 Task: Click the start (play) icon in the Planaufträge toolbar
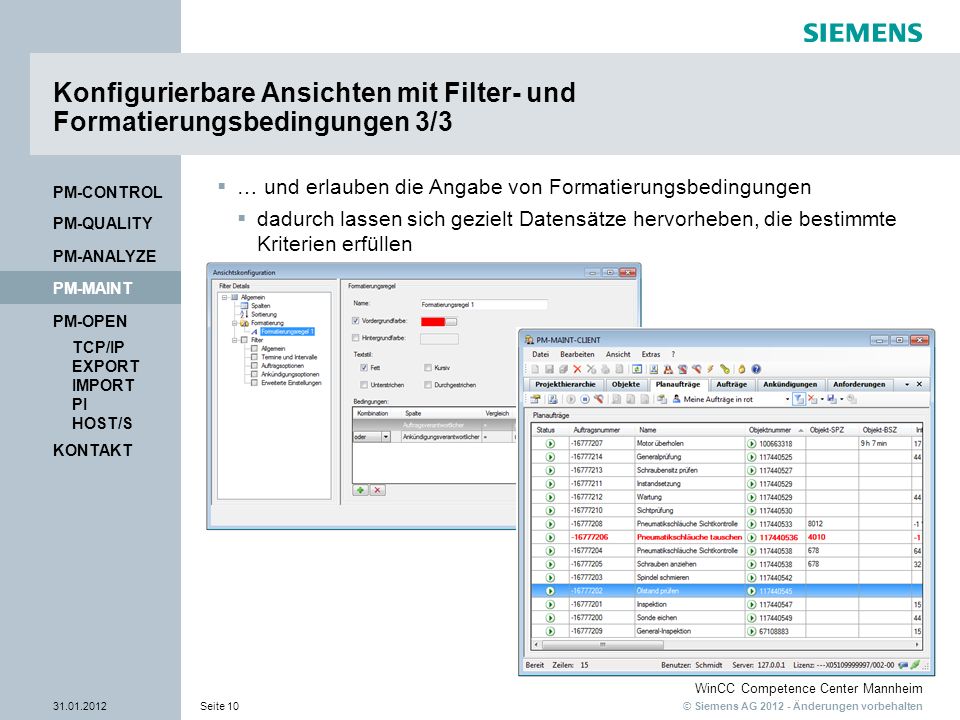click(x=571, y=399)
